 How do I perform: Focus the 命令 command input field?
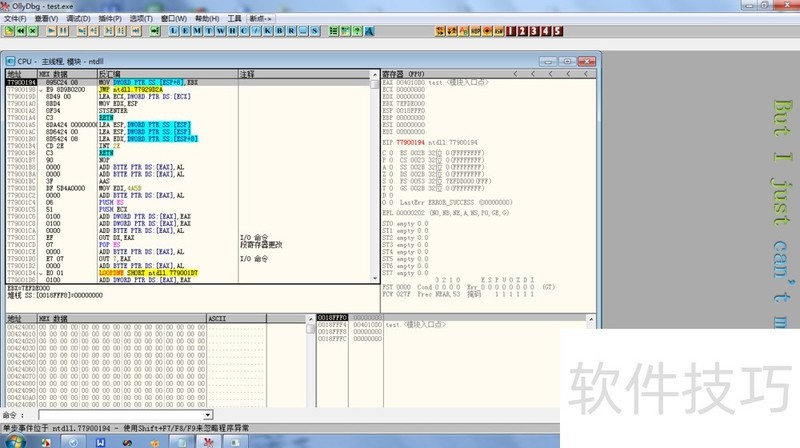click(x=121, y=415)
